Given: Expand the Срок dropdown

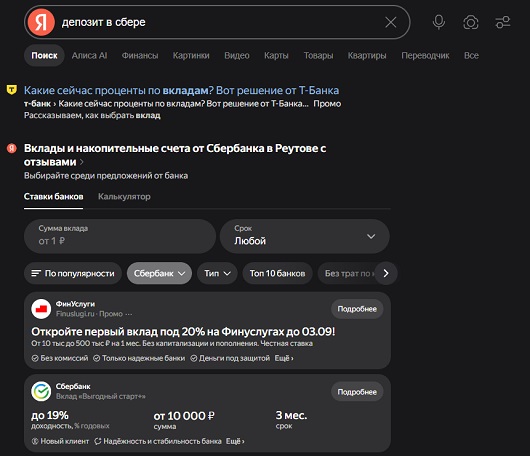Looking at the screenshot, I should 305,236.
